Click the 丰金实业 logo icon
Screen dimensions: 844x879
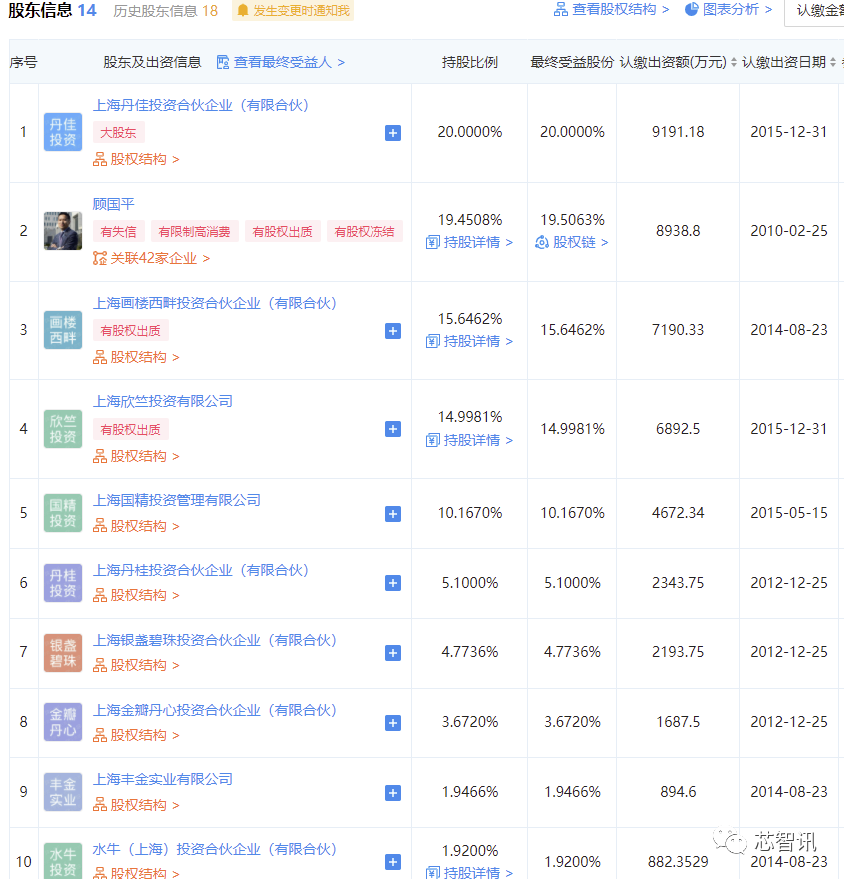click(62, 792)
